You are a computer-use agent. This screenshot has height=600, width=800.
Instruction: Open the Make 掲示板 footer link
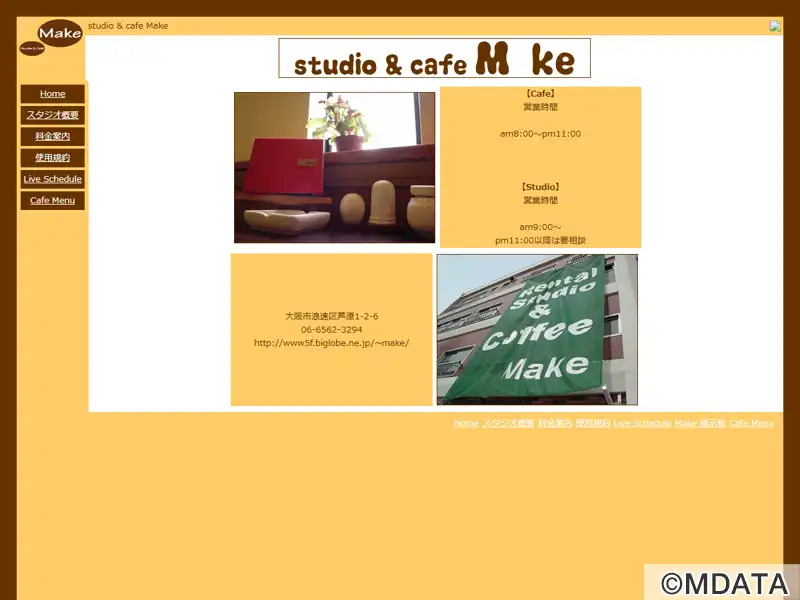point(700,424)
